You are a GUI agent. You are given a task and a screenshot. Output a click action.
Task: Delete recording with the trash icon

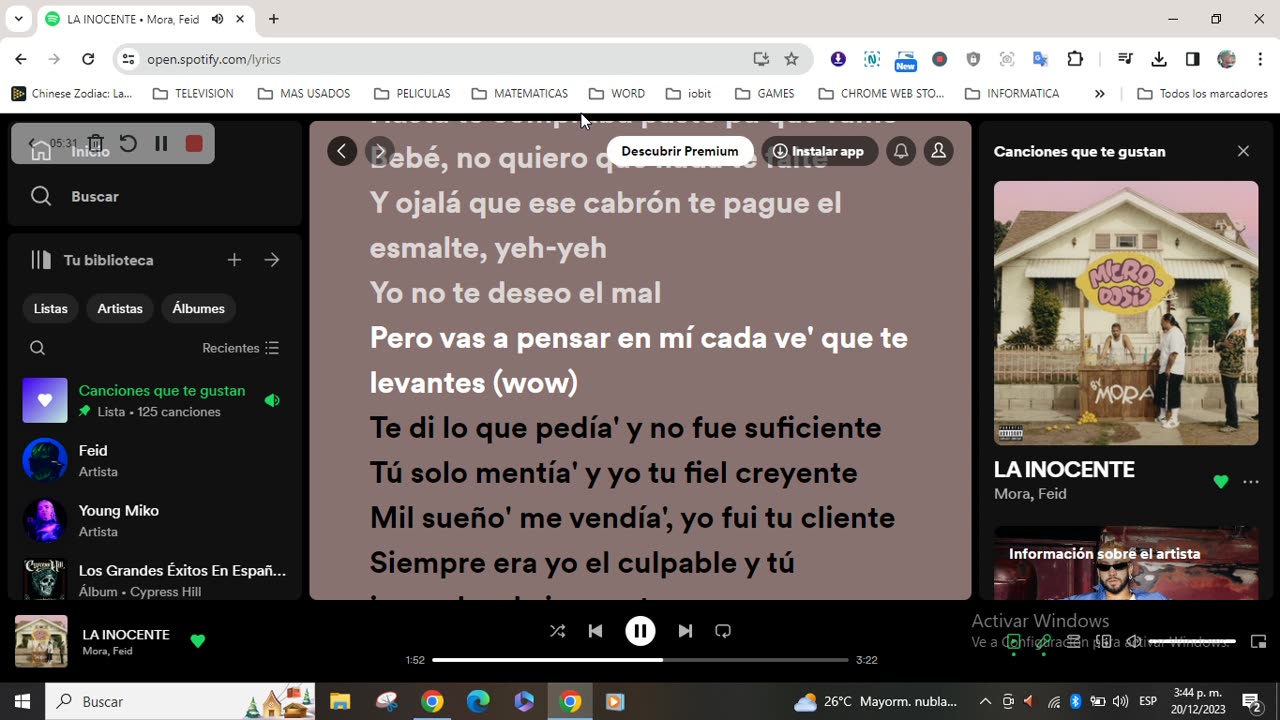coord(96,143)
